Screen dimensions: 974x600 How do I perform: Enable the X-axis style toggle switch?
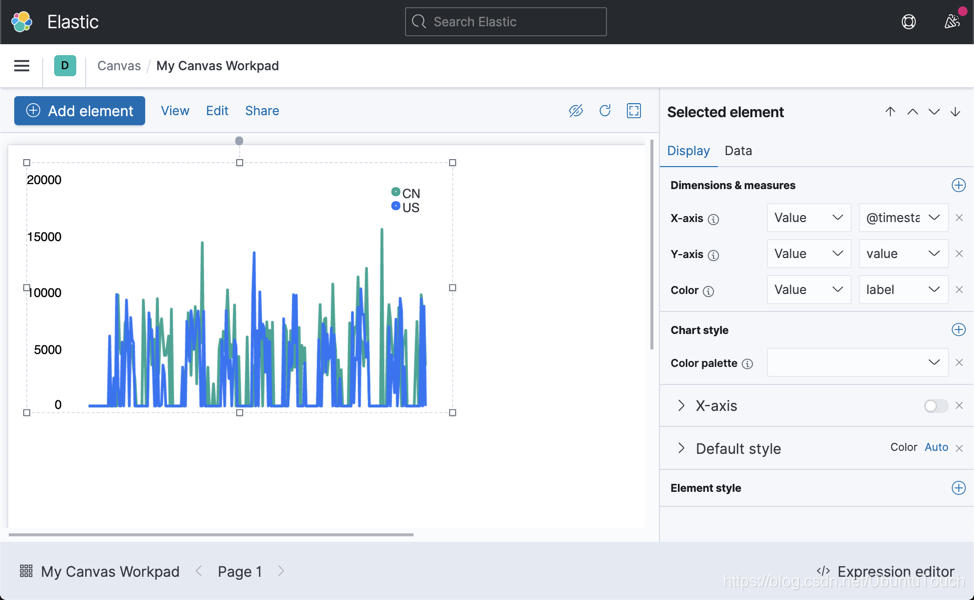coord(936,405)
